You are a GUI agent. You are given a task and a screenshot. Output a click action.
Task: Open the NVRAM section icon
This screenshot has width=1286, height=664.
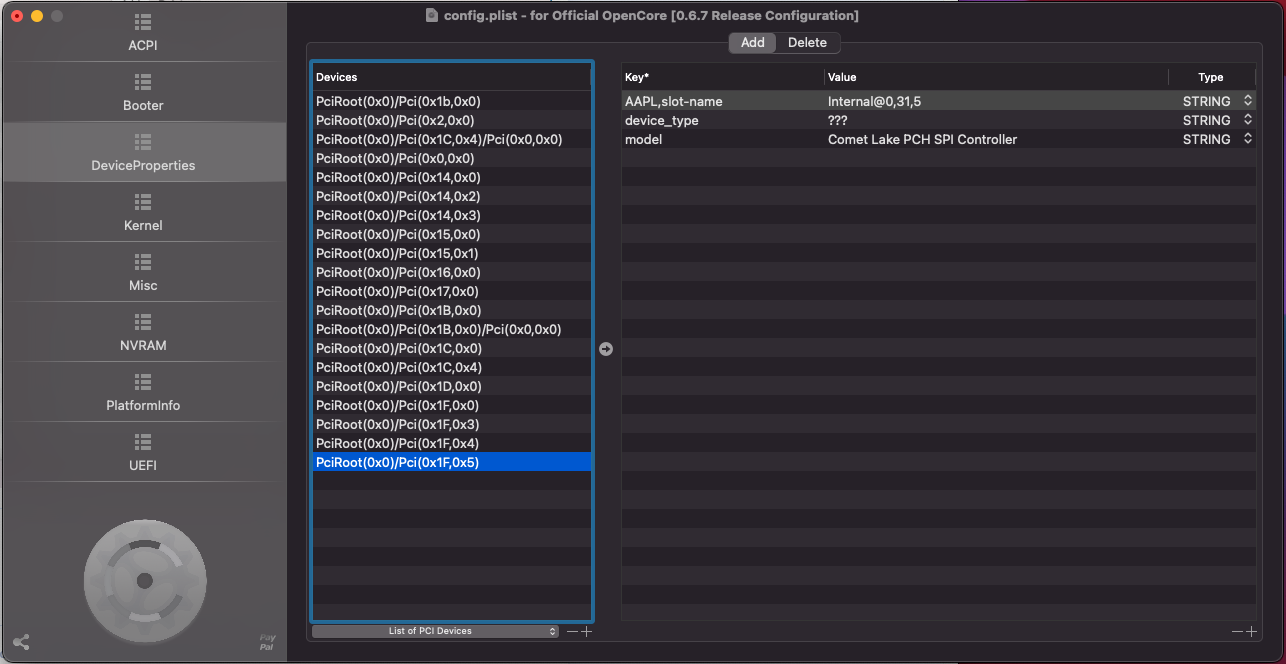click(x=143, y=322)
